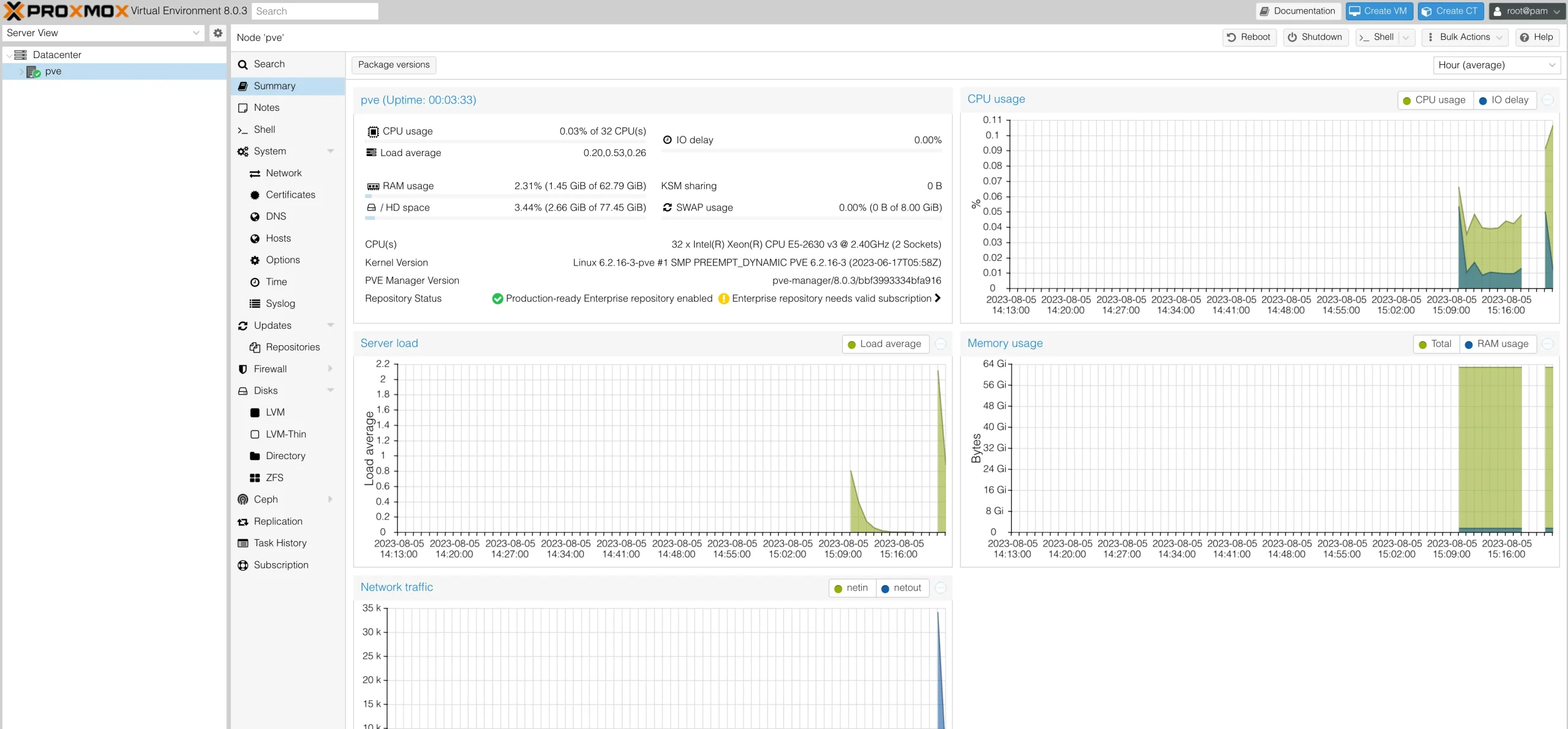Viewport: 1568px width, 729px height.
Task: Toggle the netout legend series
Action: [x=902, y=588]
